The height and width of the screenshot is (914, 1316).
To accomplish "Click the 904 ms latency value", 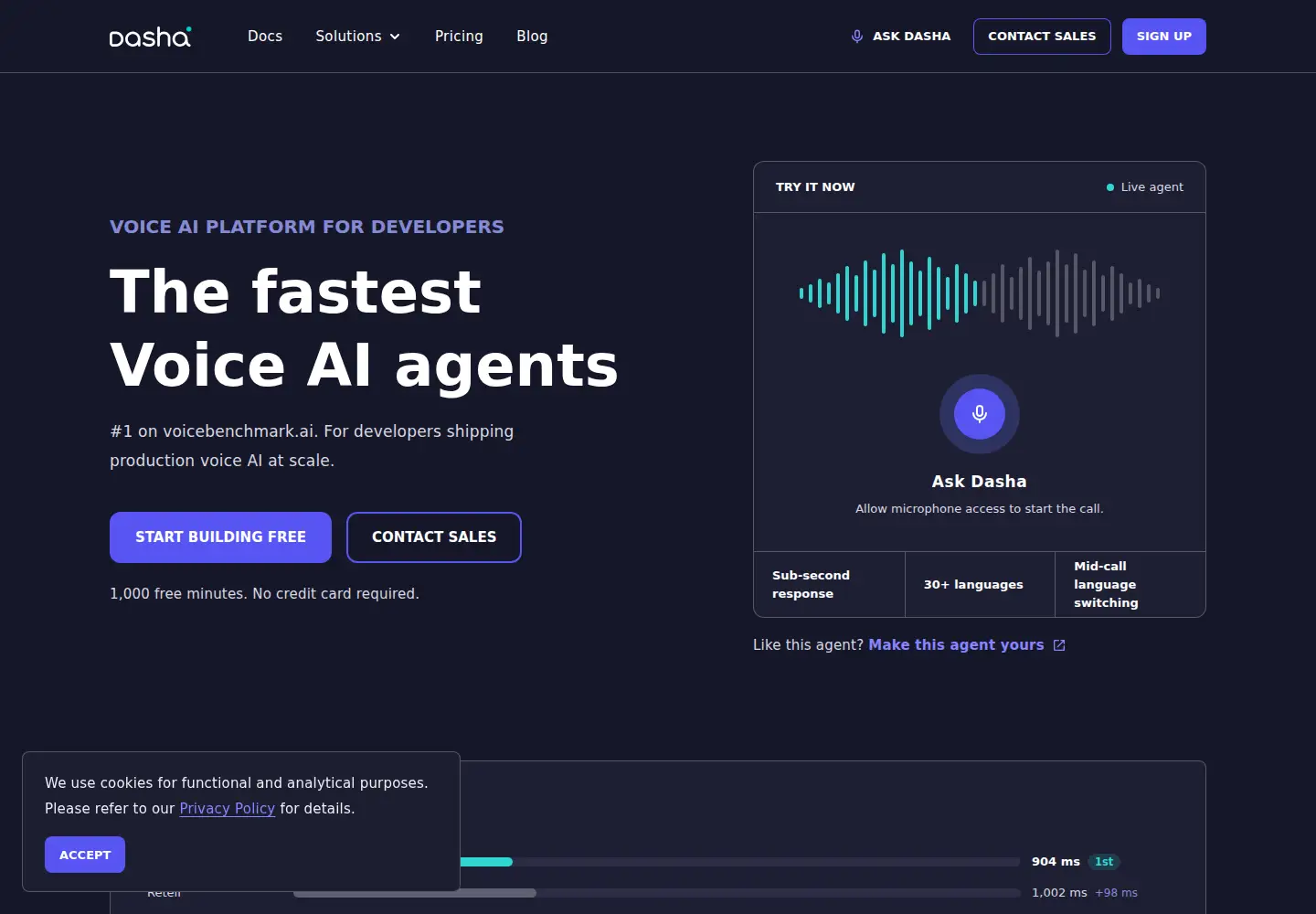I will tap(1056, 862).
